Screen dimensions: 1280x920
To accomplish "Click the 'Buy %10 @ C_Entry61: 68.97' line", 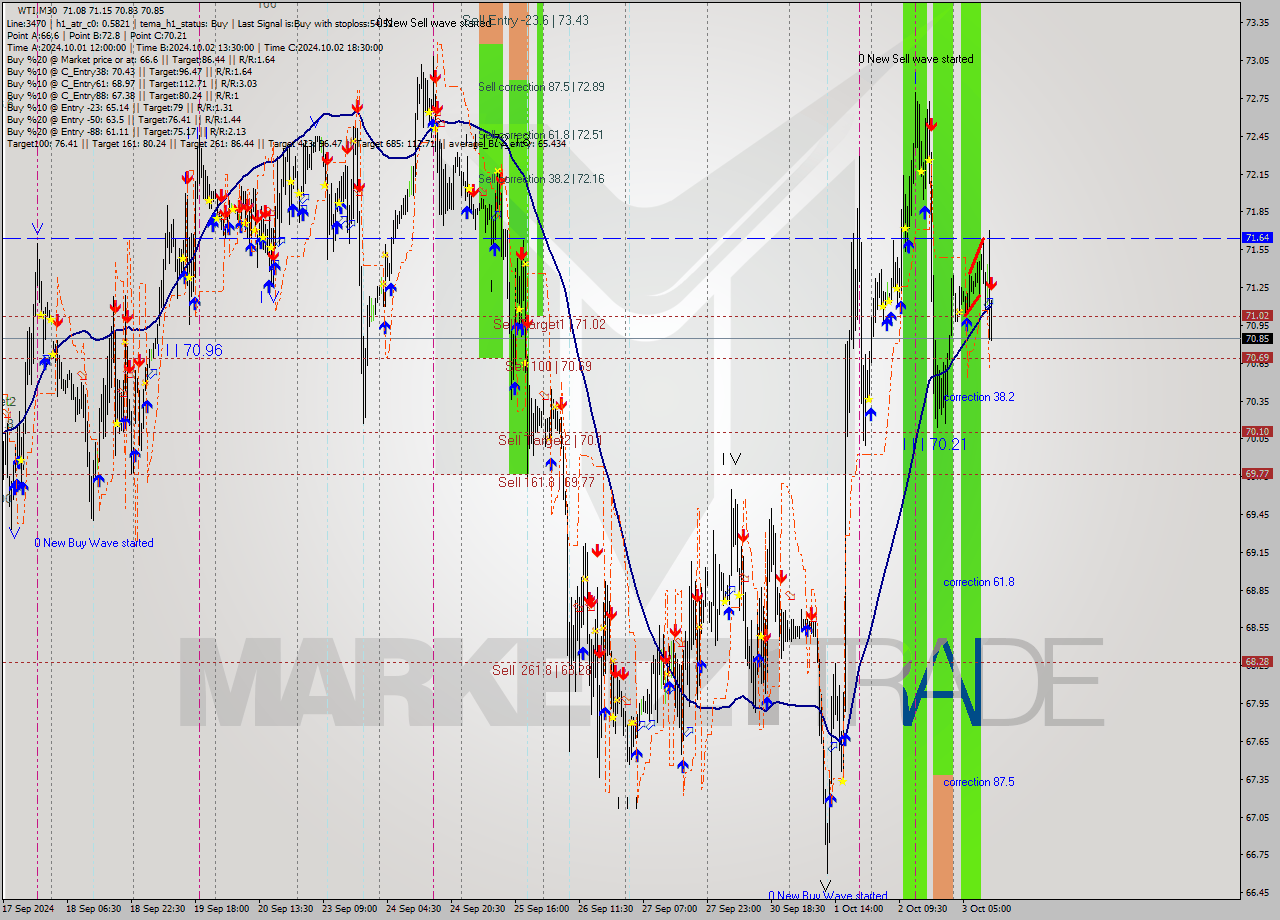I will [x=131, y=83].
